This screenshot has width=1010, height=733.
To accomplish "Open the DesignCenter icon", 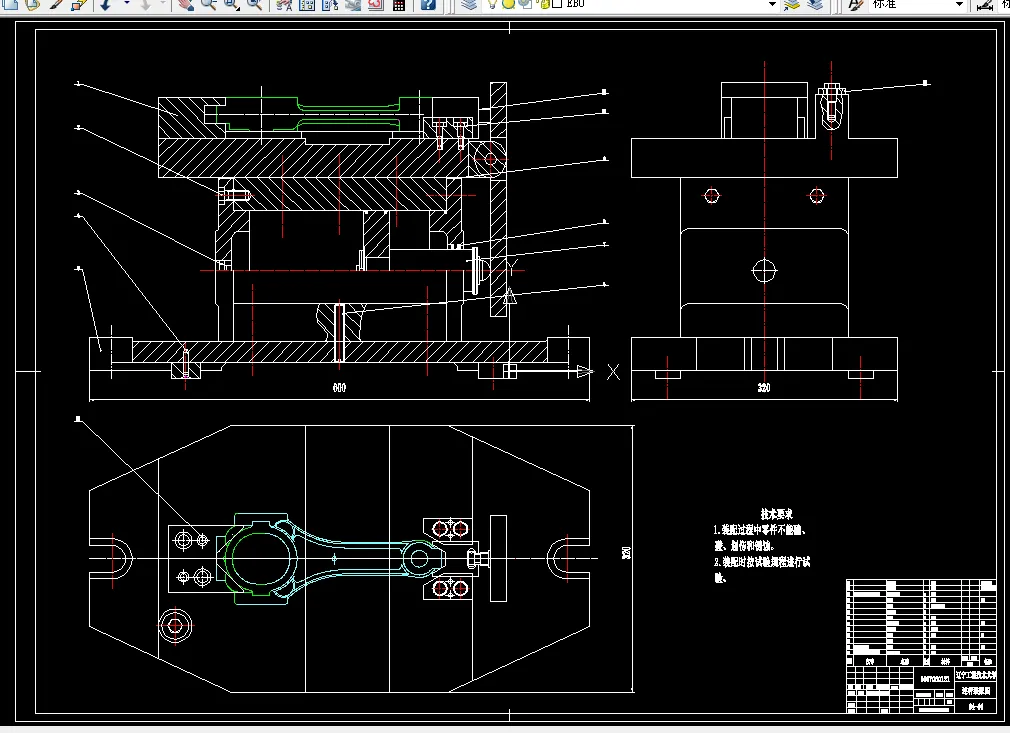I will pos(307,5).
